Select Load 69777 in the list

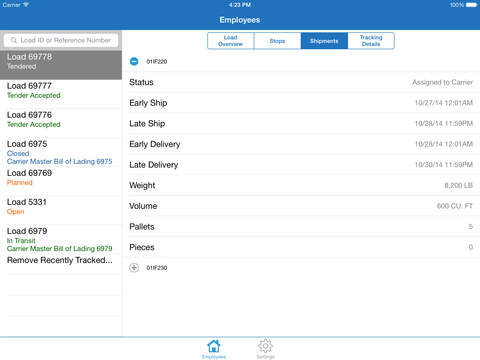tap(61, 94)
